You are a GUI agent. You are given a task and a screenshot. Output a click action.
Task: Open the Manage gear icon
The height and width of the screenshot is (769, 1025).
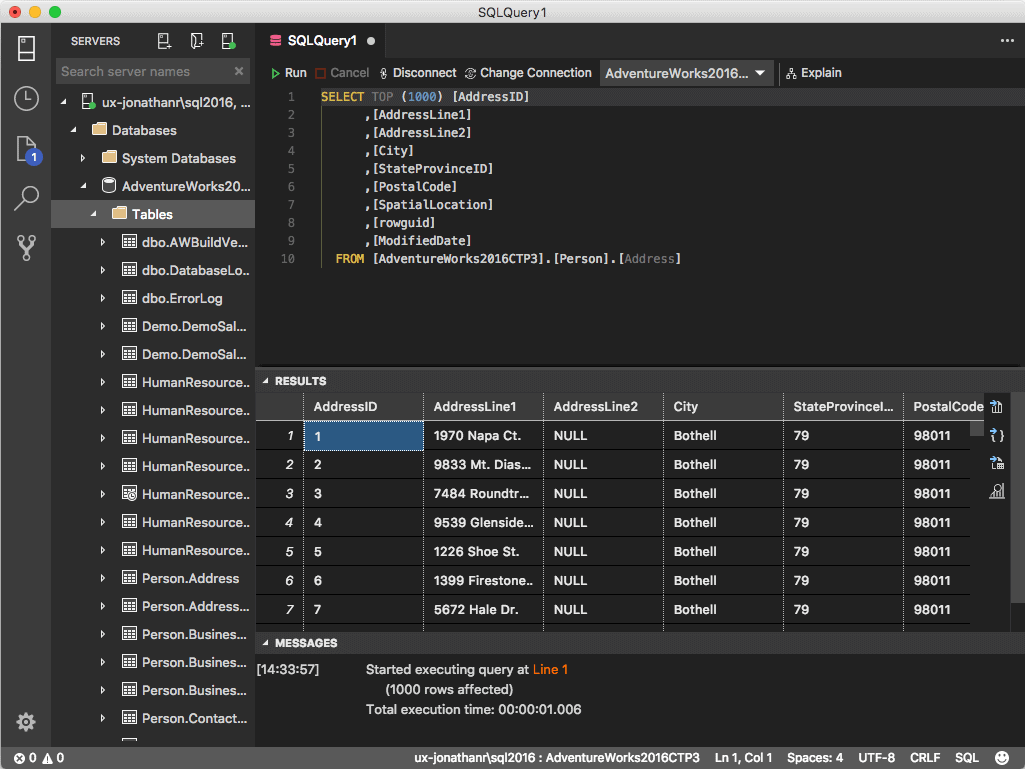pyautogui.click(x=26, y=722)
